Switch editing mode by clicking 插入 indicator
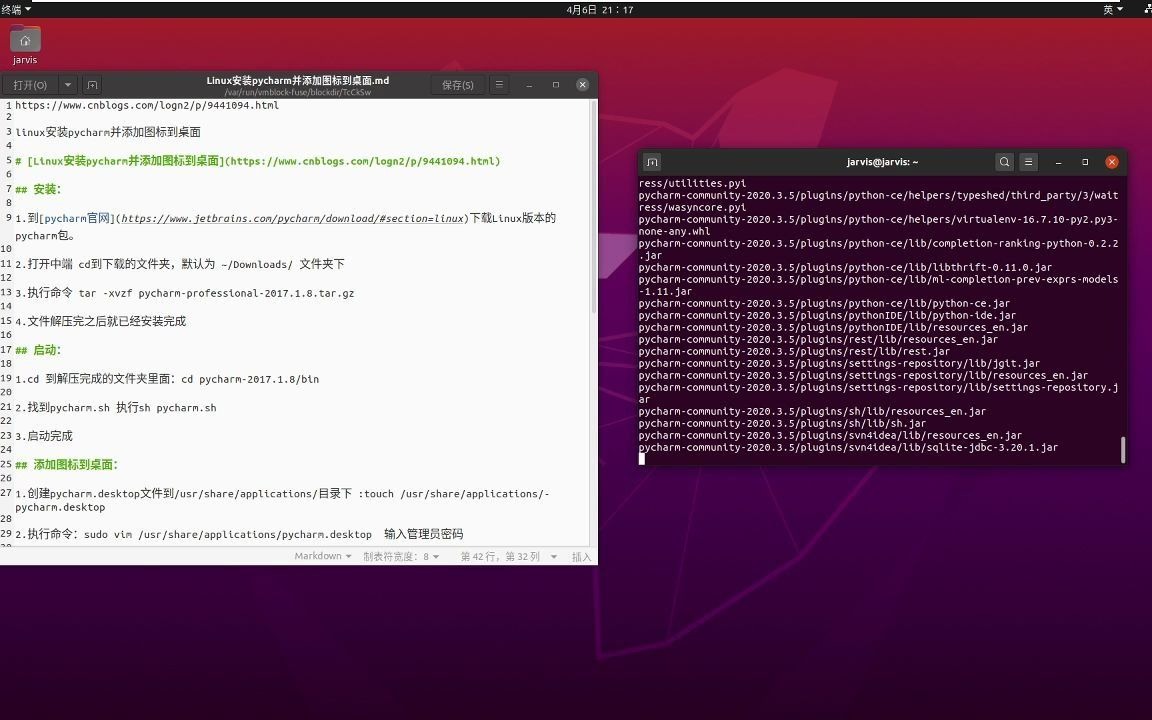 point(580,556)
